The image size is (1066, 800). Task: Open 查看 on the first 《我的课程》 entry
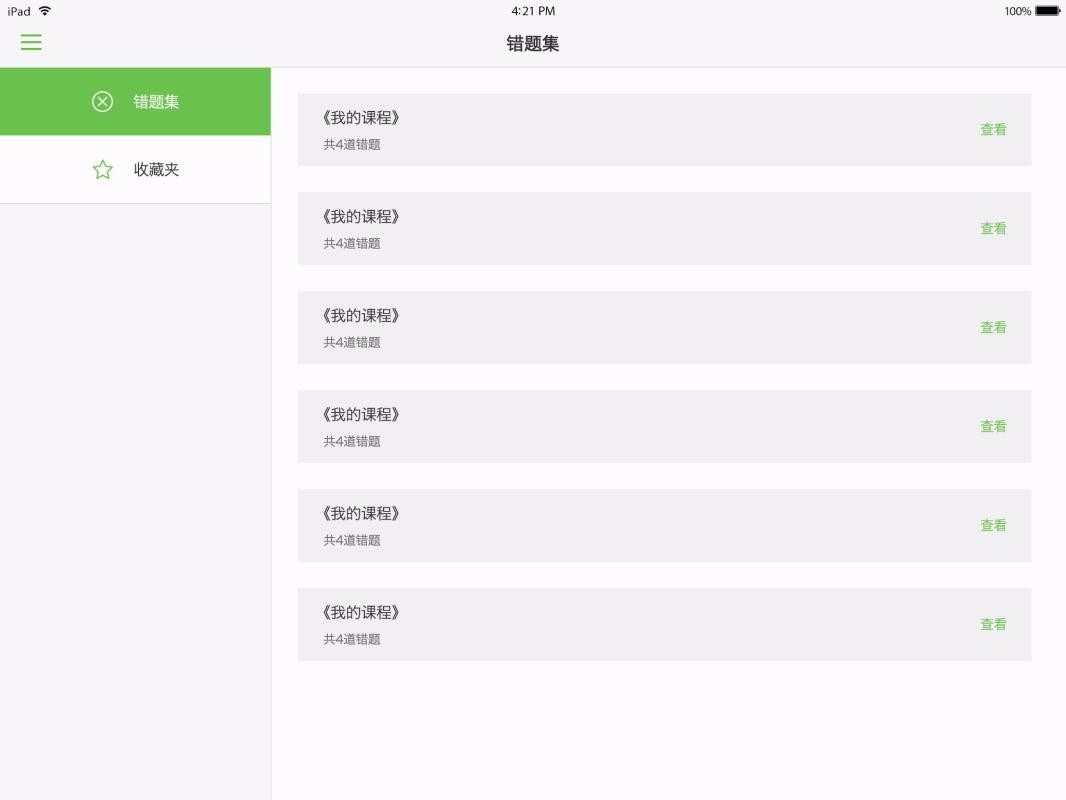coord(993,129)
